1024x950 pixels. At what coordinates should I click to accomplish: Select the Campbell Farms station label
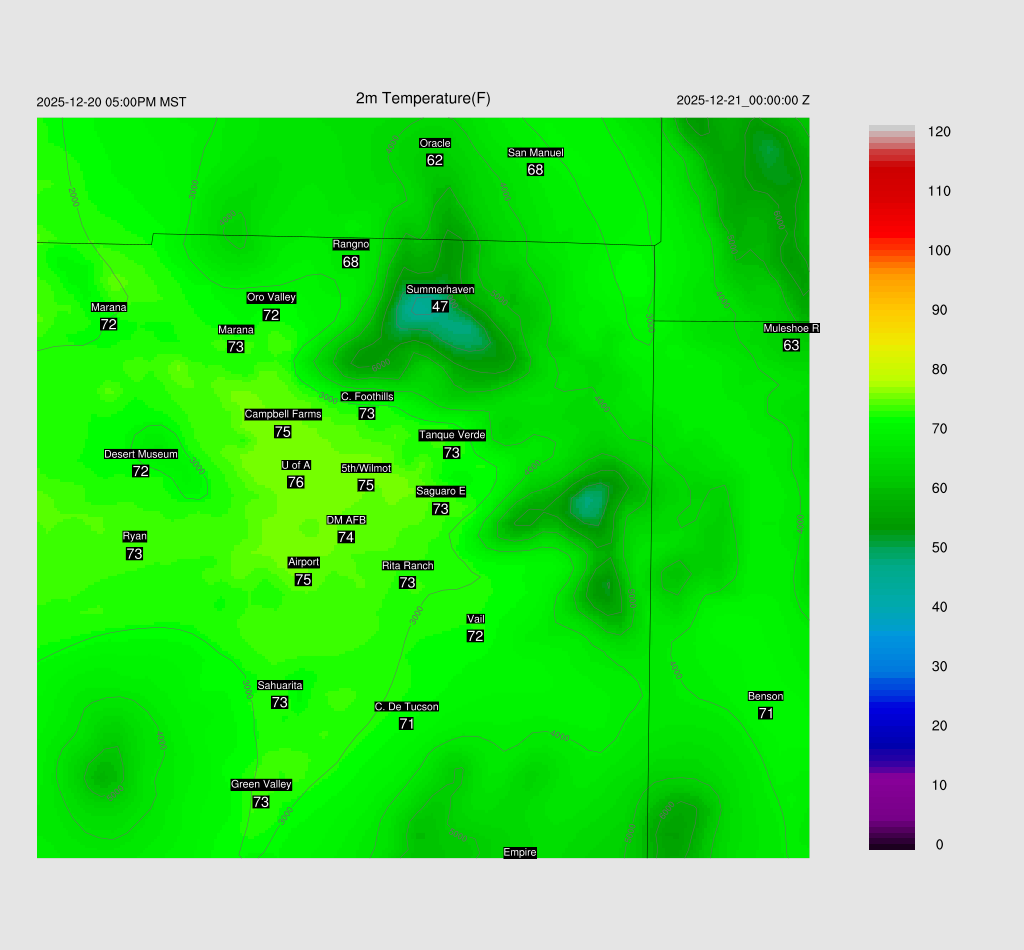click(283, 414)
